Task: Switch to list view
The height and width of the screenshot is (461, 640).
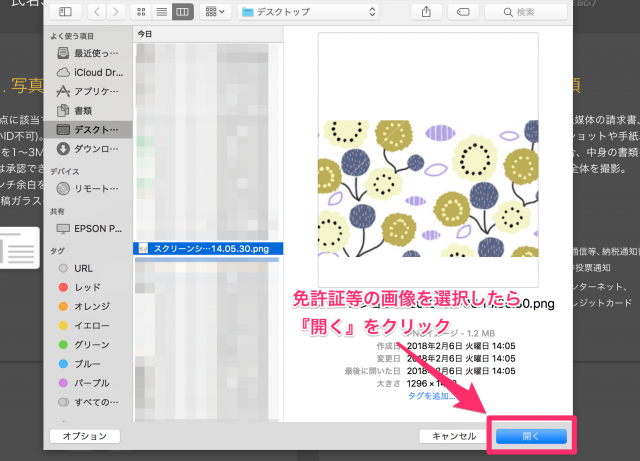Action: (x=162, y=12)
